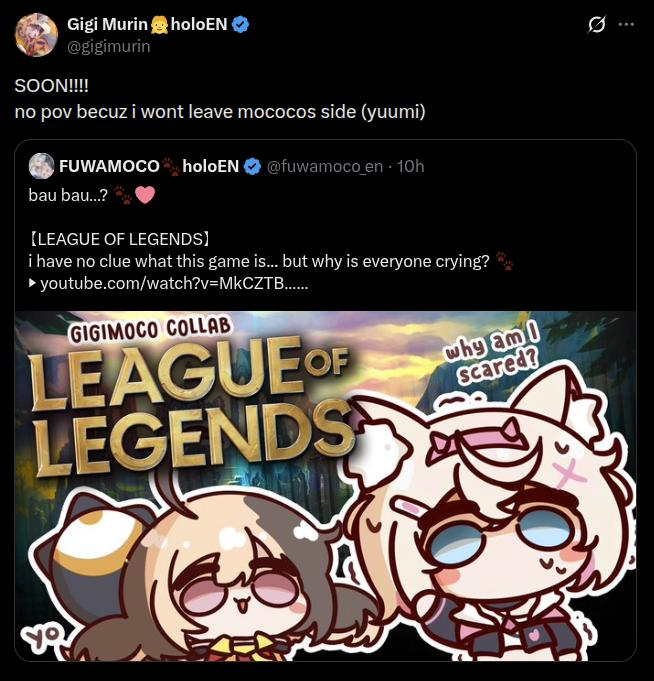The image size is (654, 681).
Task: Open FUWAMOCO's small profile avatar
Action: click(41, 166)
